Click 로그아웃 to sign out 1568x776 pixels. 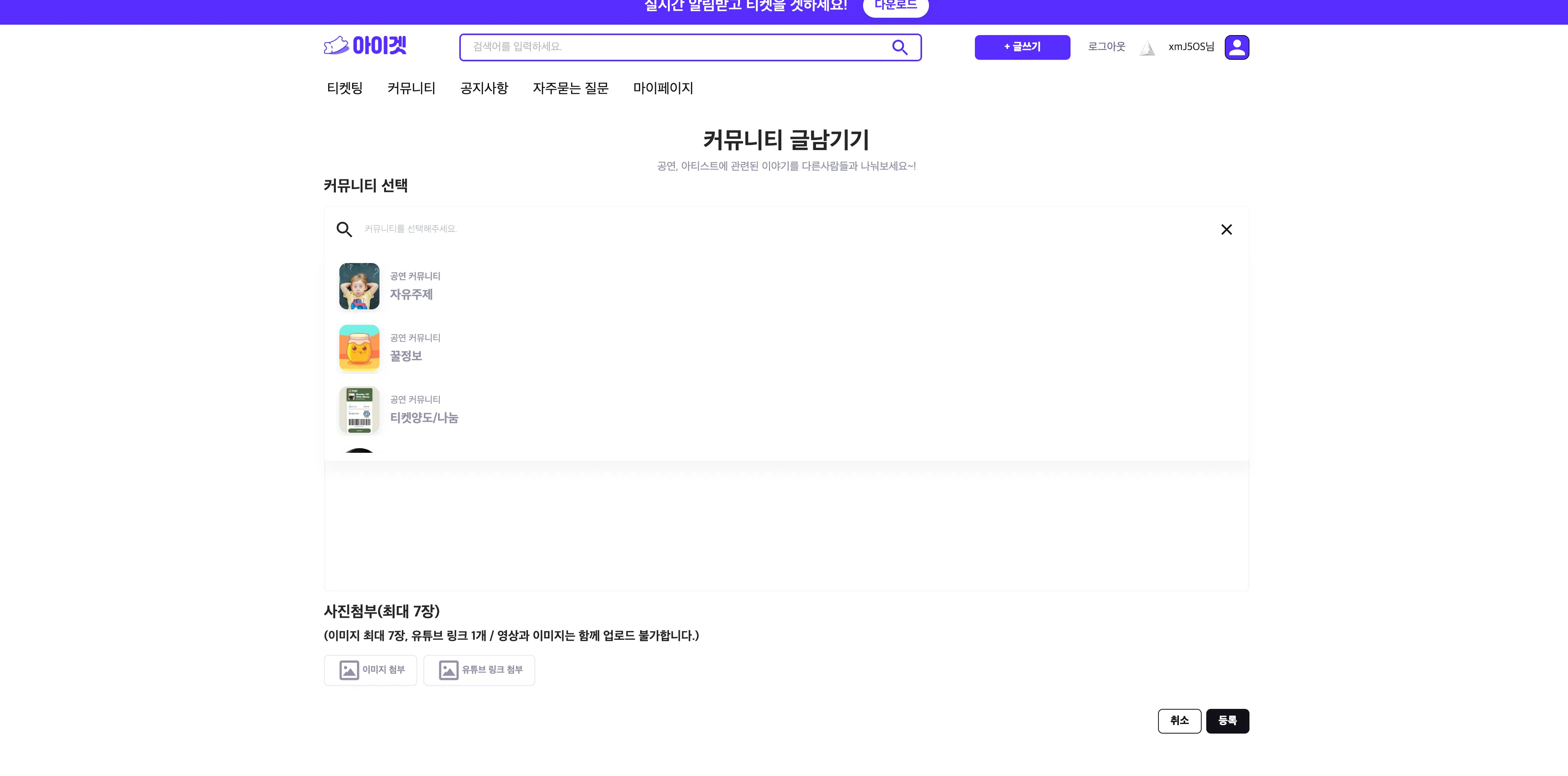pyautogui.click(x=1106, y=47)
